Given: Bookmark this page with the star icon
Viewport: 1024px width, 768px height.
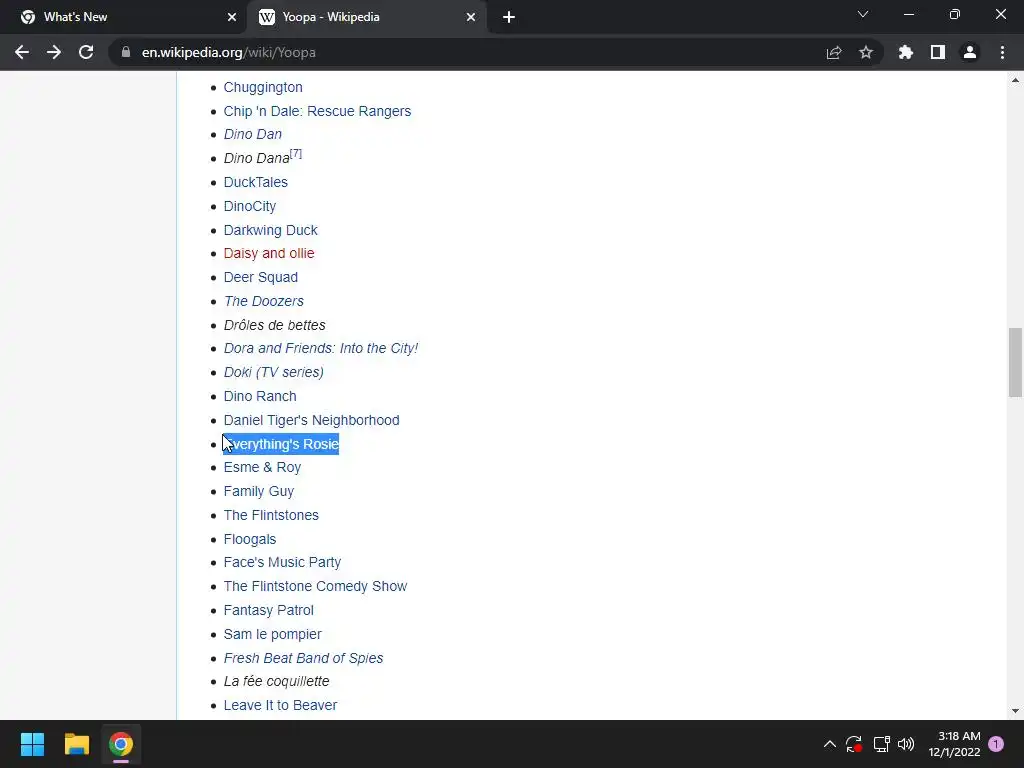Looking at the screenshot, I should [866, 52].
